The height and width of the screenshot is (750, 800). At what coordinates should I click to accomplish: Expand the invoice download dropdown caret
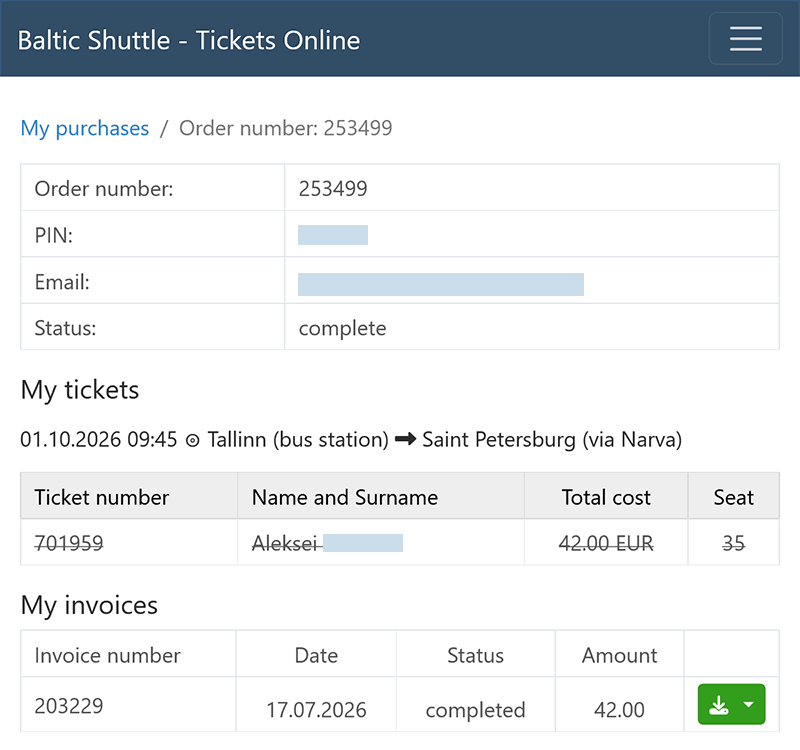coord(748,705)
